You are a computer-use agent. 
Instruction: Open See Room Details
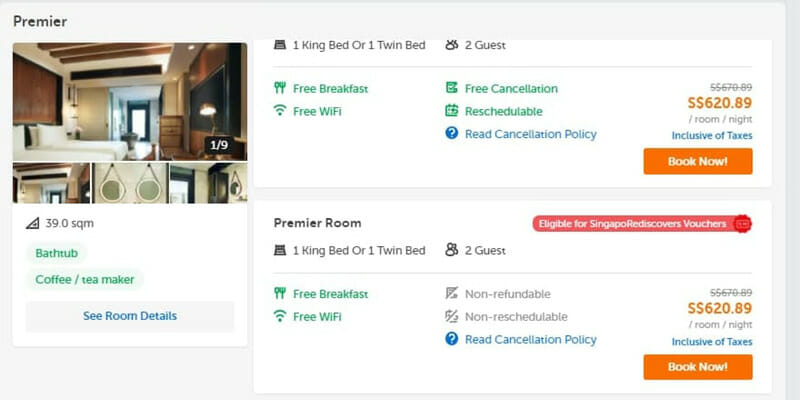[130, 316]
